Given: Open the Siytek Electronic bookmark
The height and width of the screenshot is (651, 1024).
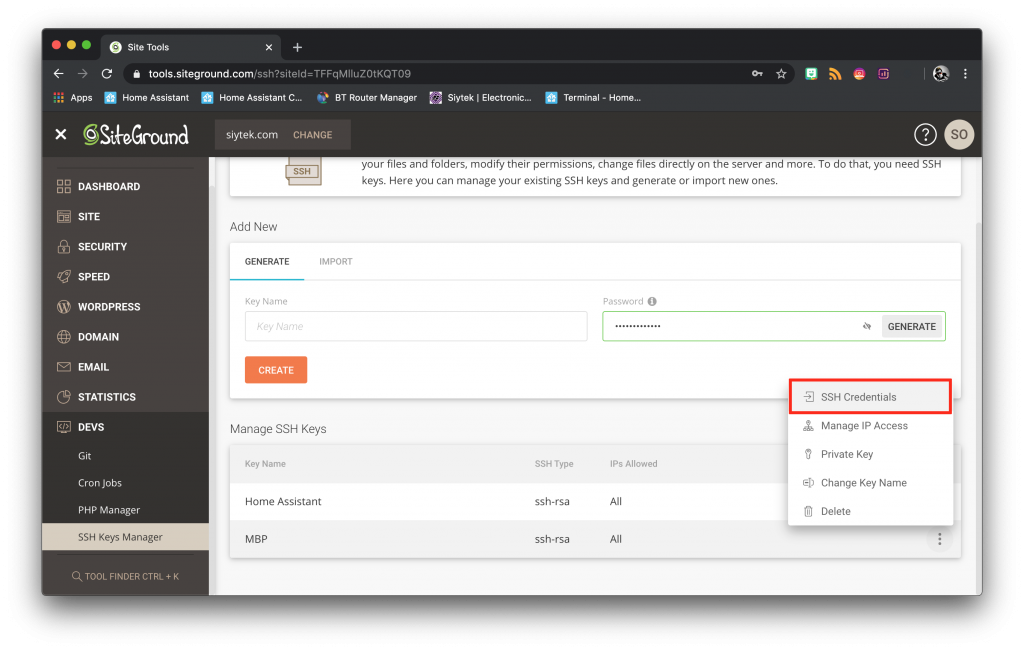Looking at the screenshot, I should coord(480,98).
